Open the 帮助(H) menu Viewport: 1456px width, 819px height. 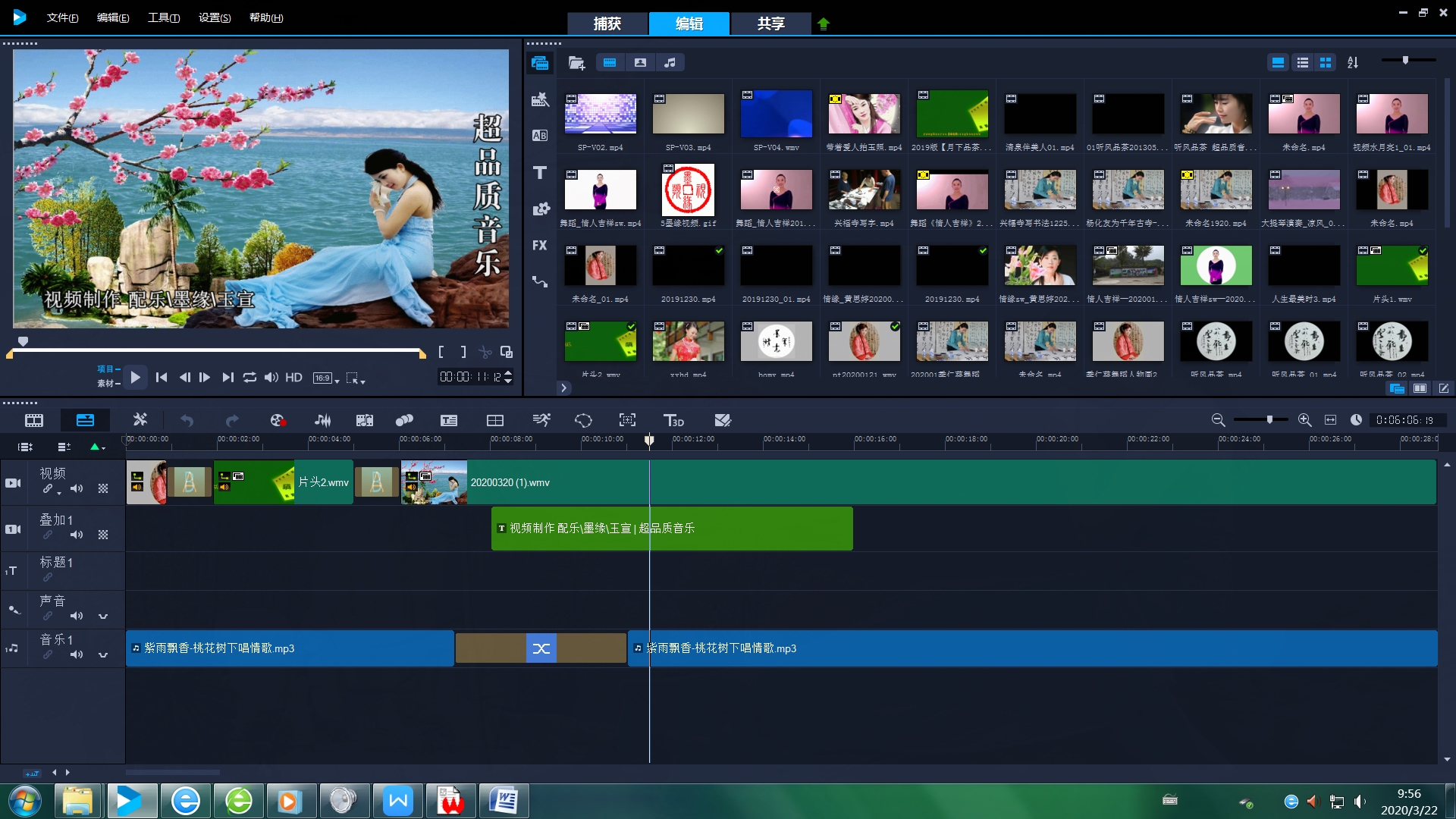point(266,17)
